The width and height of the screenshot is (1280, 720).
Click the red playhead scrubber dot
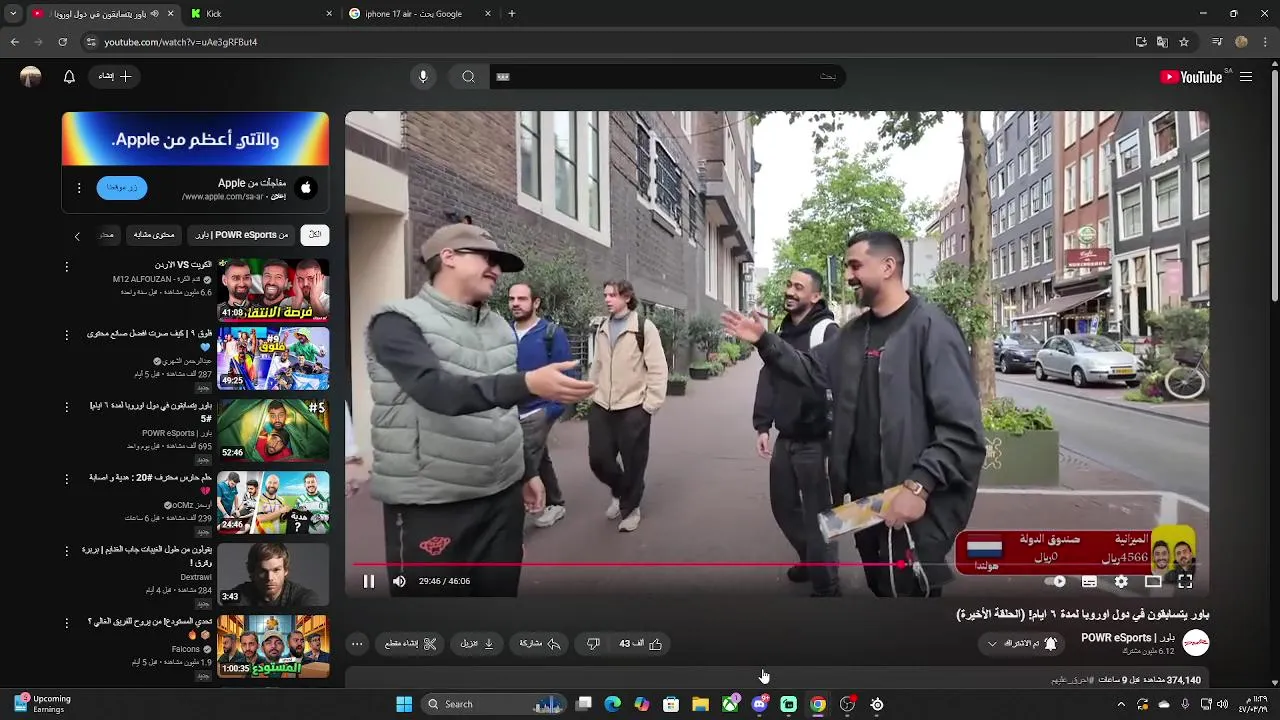[901, 564]
